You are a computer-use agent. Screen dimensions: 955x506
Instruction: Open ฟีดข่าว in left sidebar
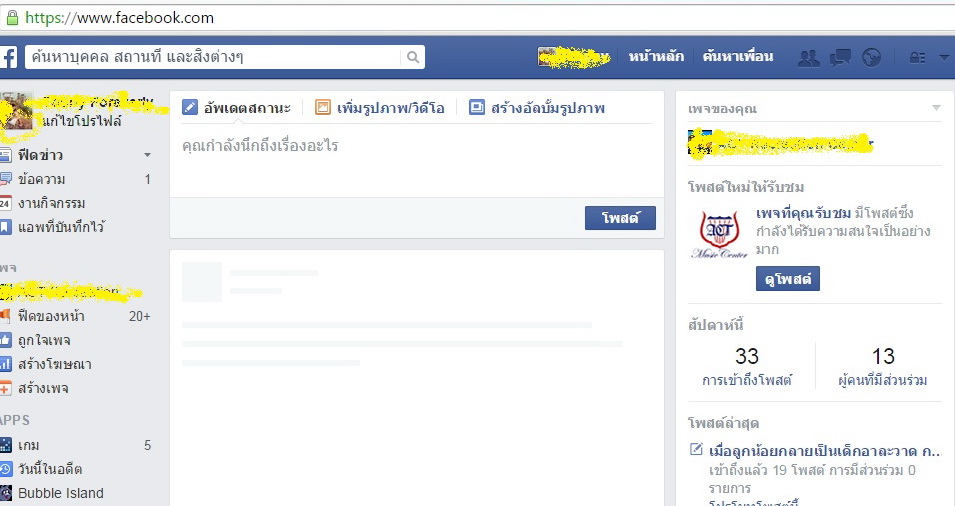click(40, 155)
